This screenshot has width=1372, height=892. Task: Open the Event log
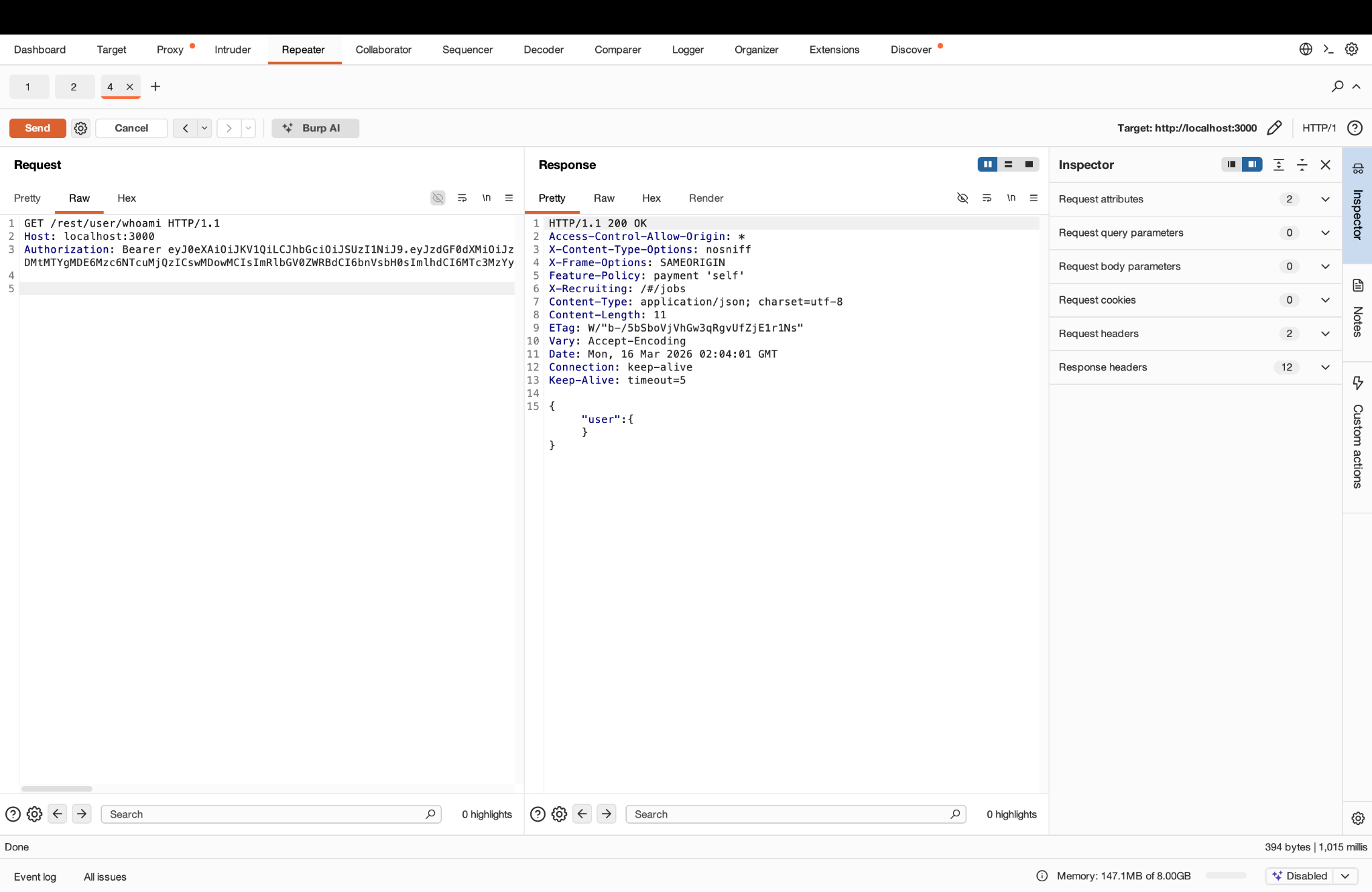pos(35,877)
